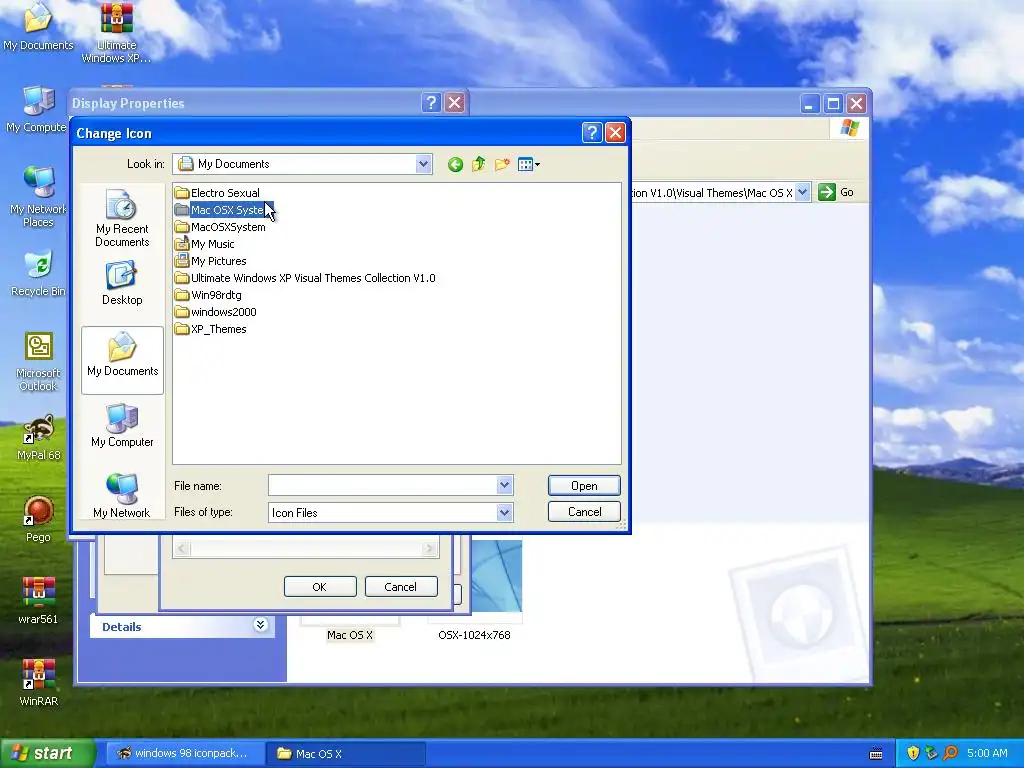Select the Win98rdtg folder
Viewport: 1024px width, 768px height.
pos(208,295)
